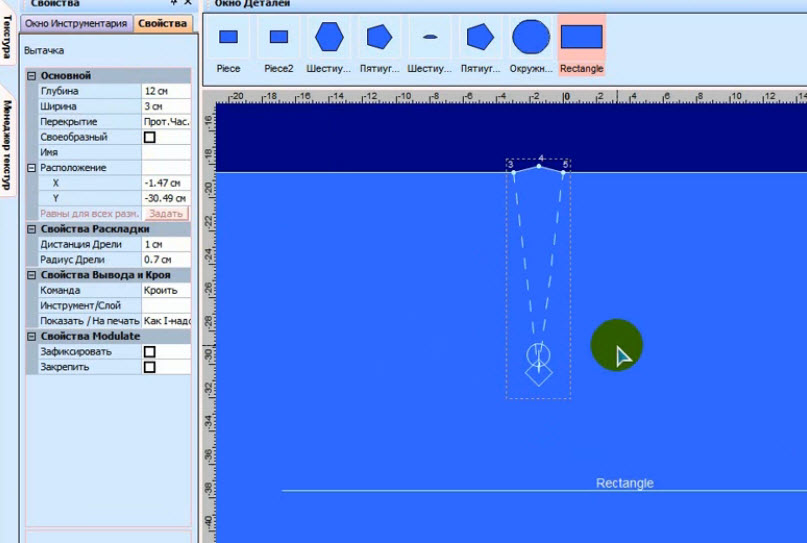Collapse the Свойства Раскладки section
The image size is (807, 543).
coord(31,229)
